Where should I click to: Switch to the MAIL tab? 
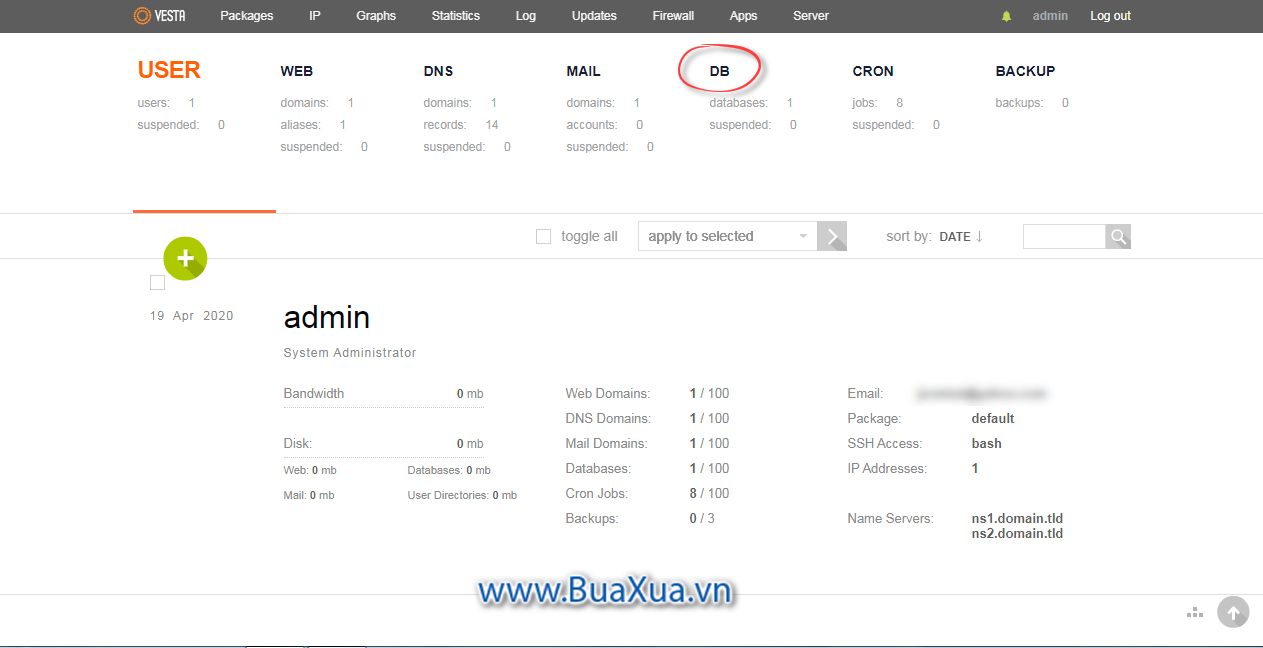(583, 71)
